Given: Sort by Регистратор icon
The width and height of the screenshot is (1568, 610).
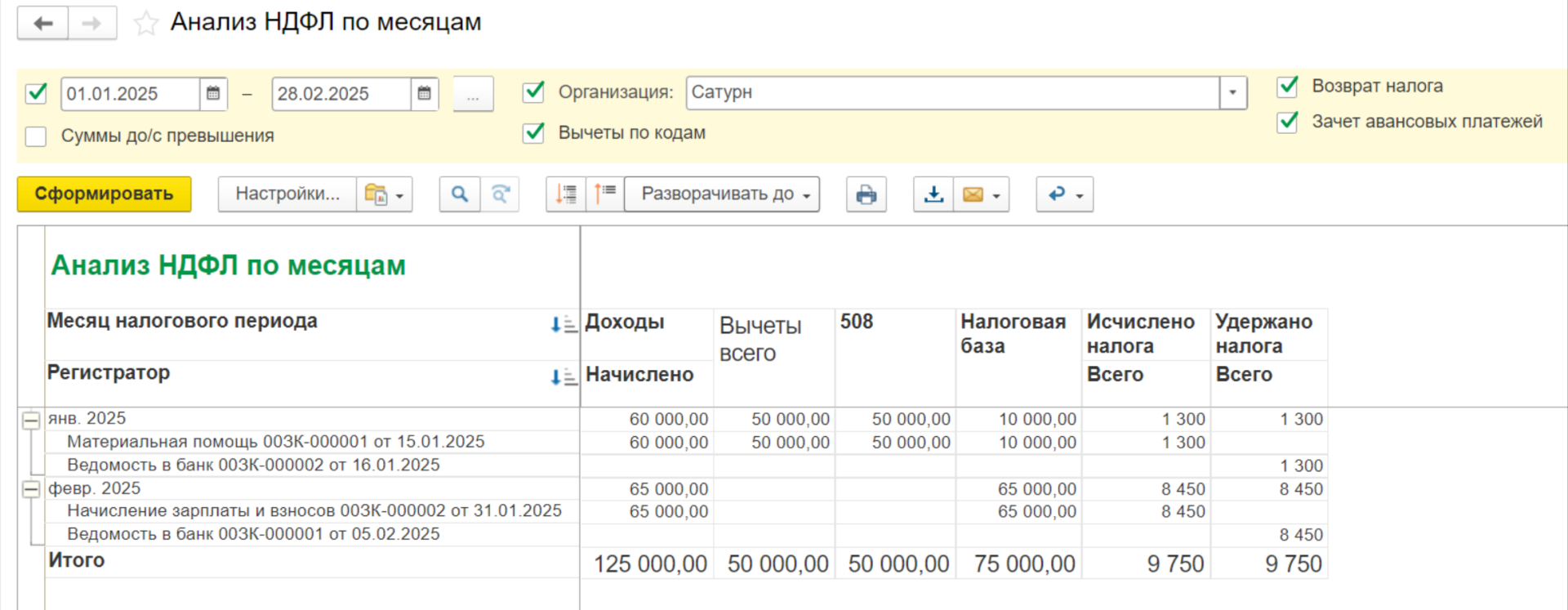Looking at the screenshot, I should point(563,376).
